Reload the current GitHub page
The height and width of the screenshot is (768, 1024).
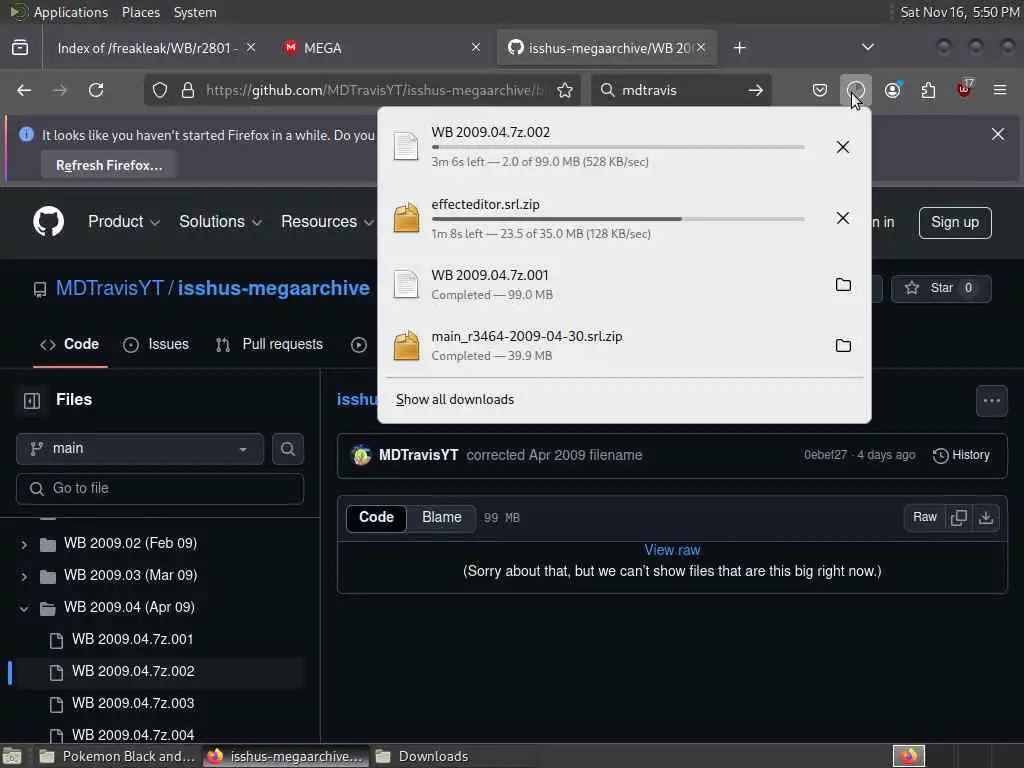(96, 90)
